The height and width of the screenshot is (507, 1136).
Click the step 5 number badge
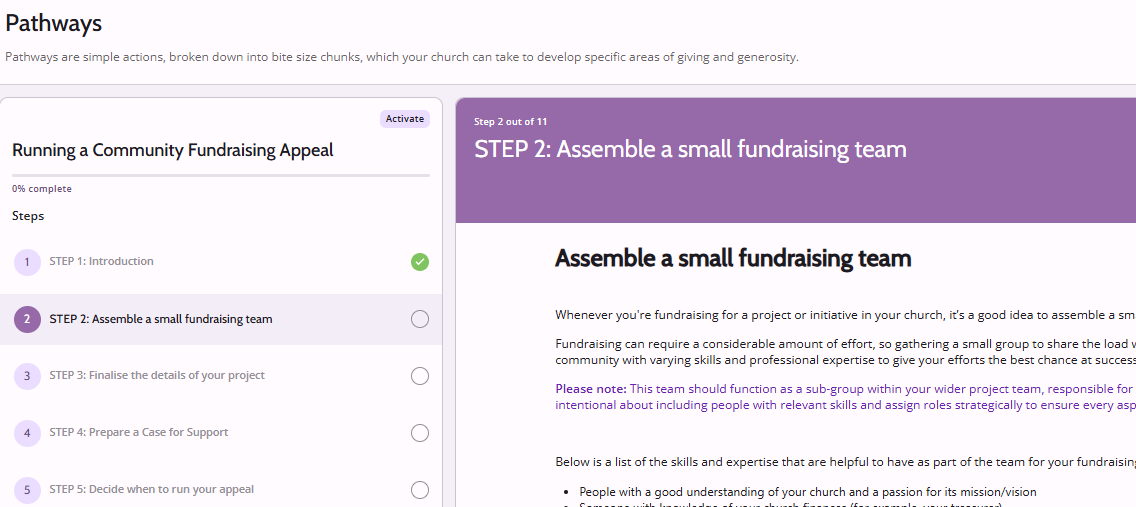(x=27, y=490)
